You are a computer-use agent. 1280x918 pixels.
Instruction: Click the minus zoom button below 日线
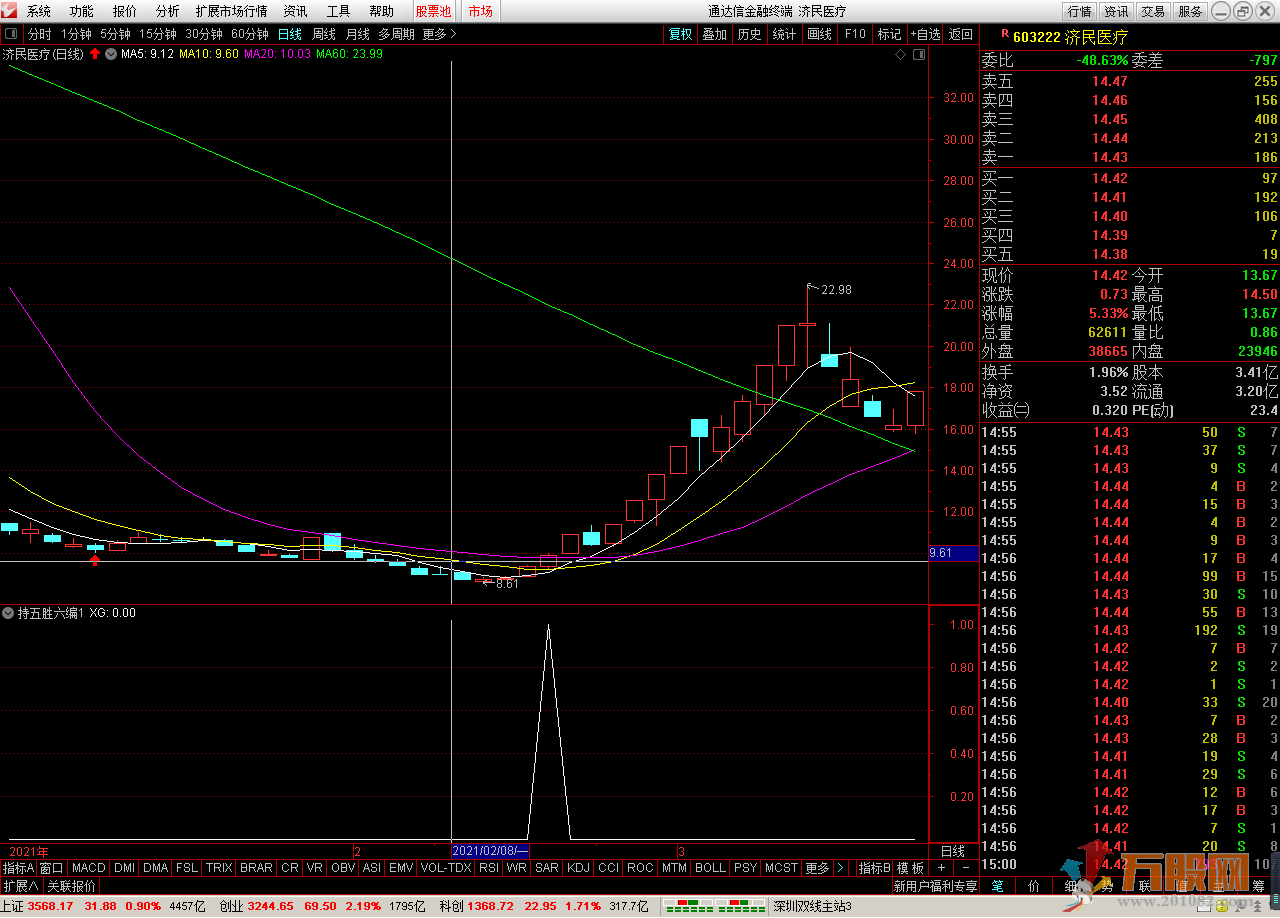click(x=965, y=868)
